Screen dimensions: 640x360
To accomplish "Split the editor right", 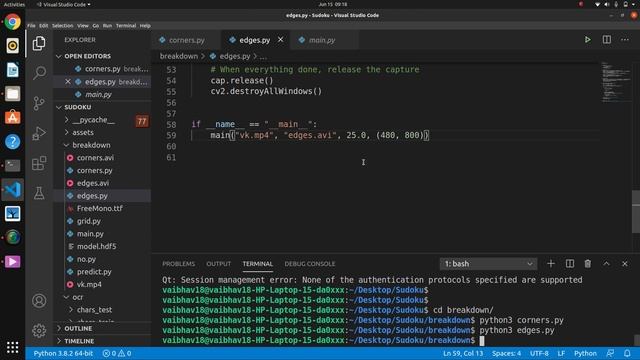I will [x=607, y=40].
